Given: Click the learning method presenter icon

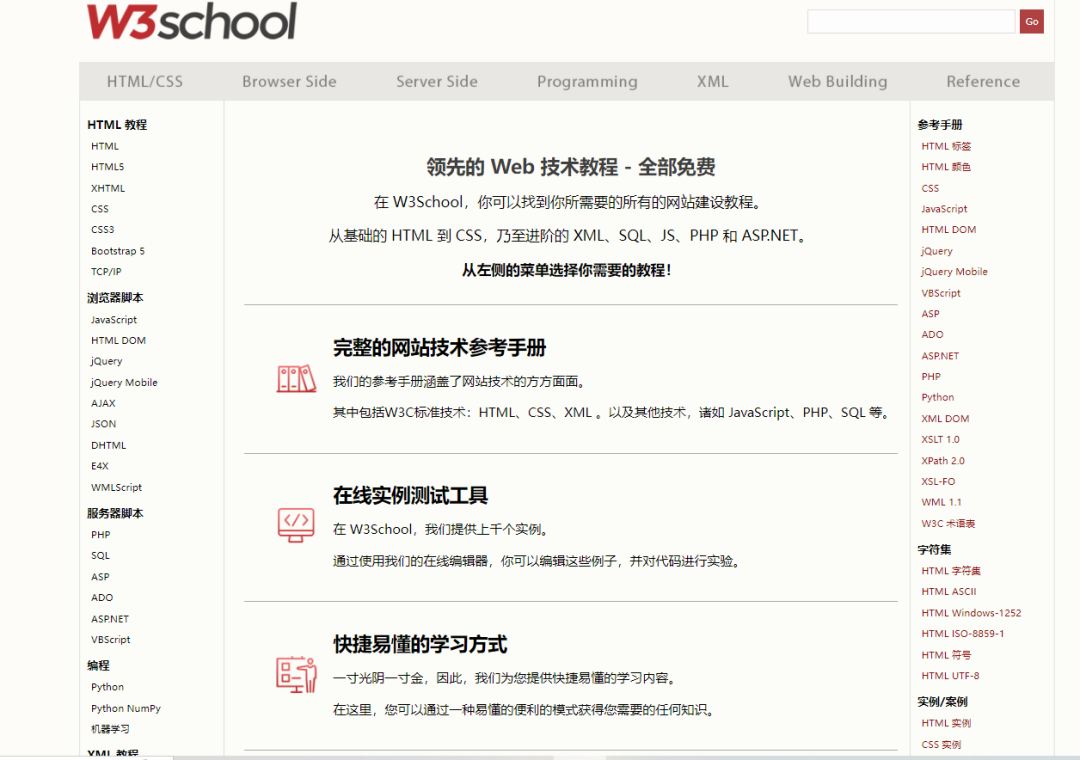Looking at the screenshot, I should [296, 674].
